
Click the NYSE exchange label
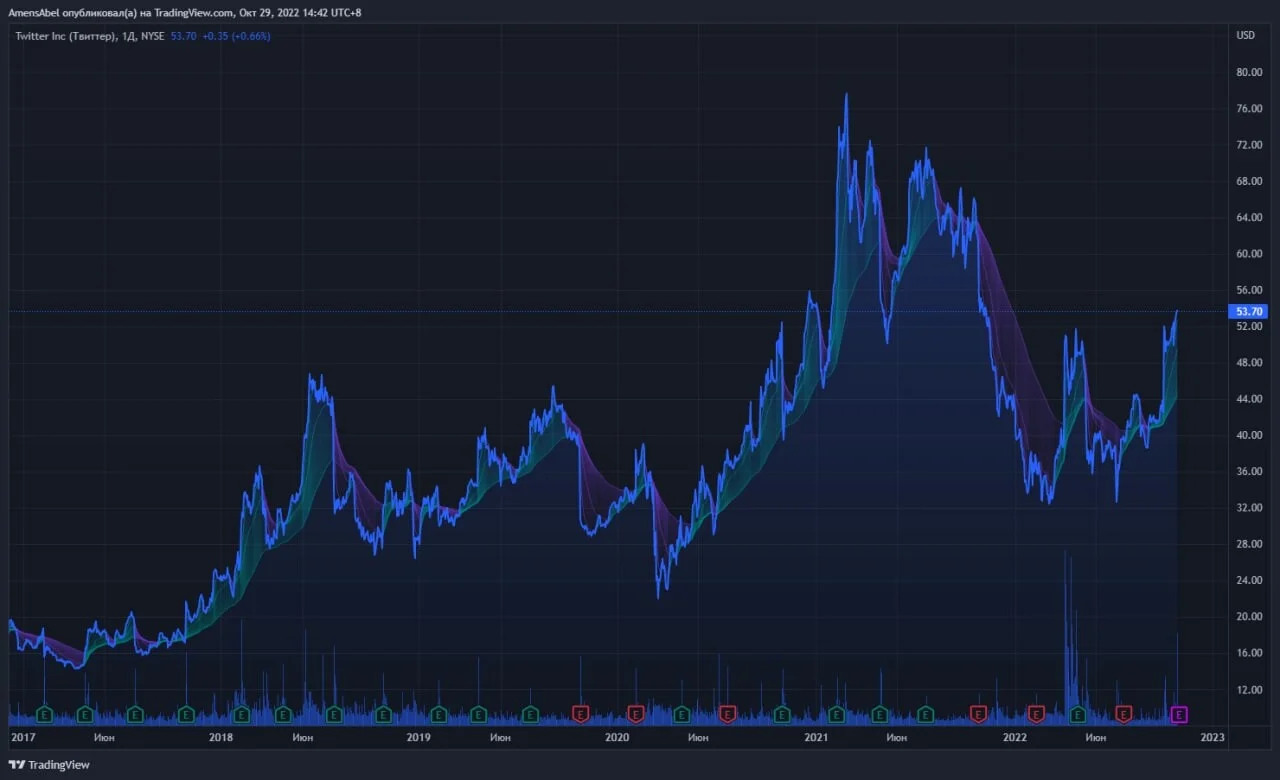pos(153,36)
